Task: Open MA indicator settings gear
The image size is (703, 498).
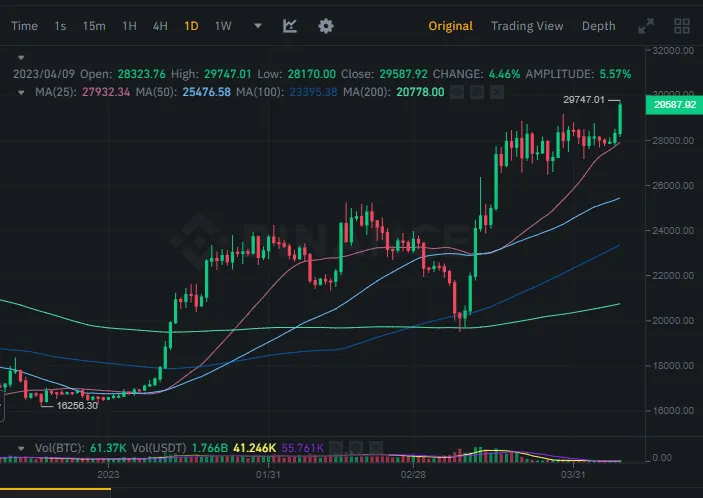Action: coord(477,92)
